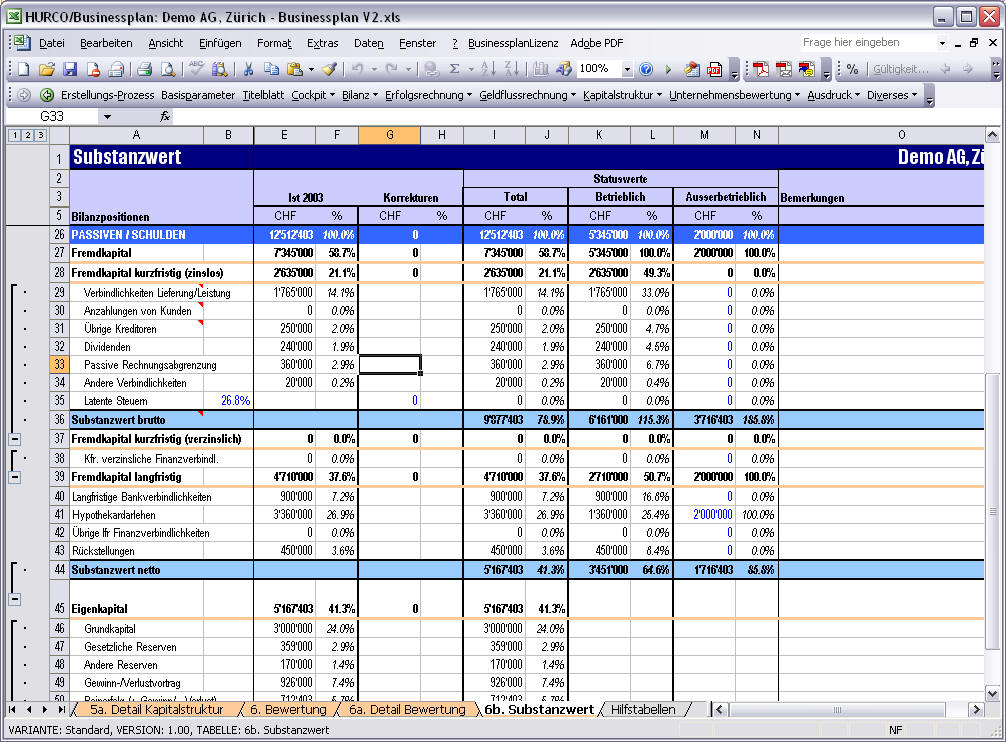Viewport: 1006px width, 742px height.
Task: Open Print Preview with the magnifier page icon
Action: click(167, 69)
